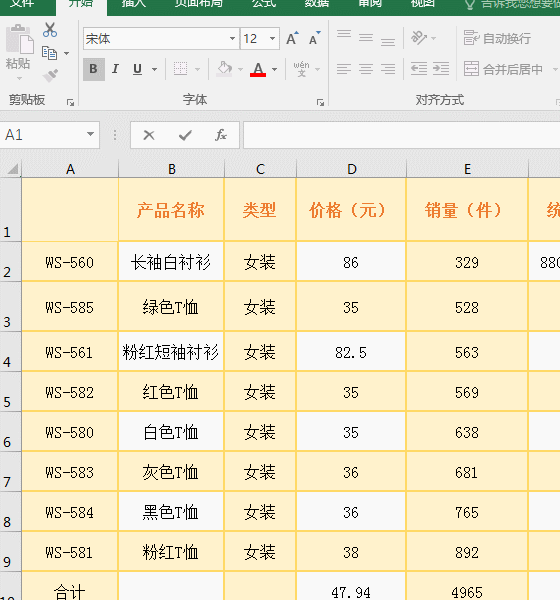Open the phonetic guide dropdown arrow
This screenshot has height=600, width=560.
(317, 69)
